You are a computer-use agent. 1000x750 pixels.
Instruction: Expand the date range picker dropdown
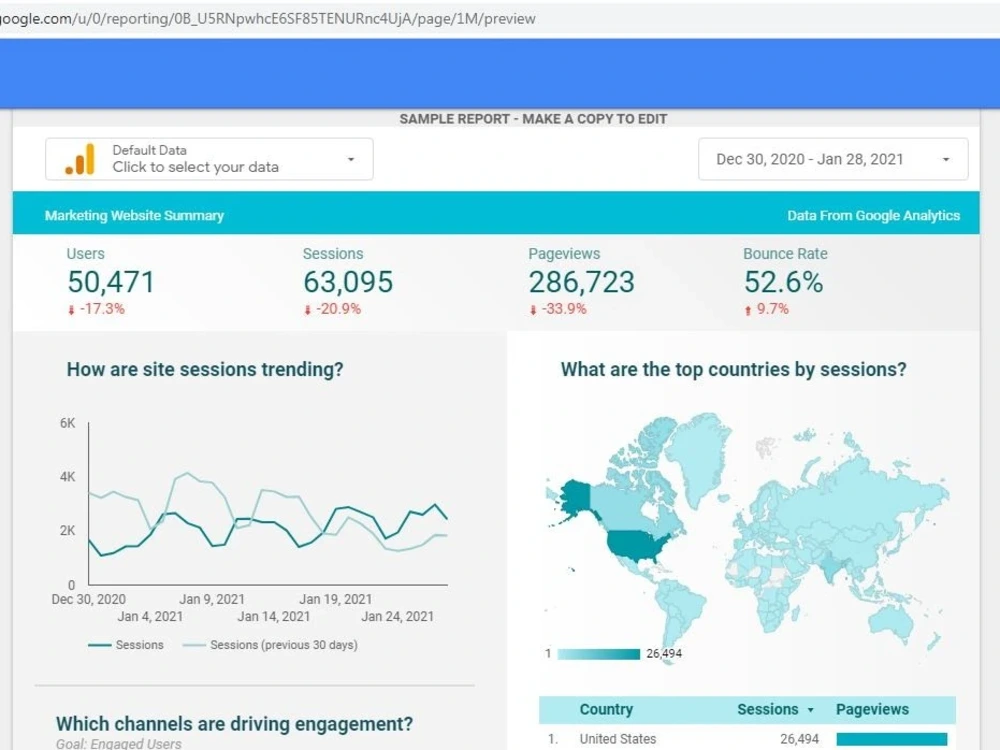pyautogui.click(x=944, y=159)
